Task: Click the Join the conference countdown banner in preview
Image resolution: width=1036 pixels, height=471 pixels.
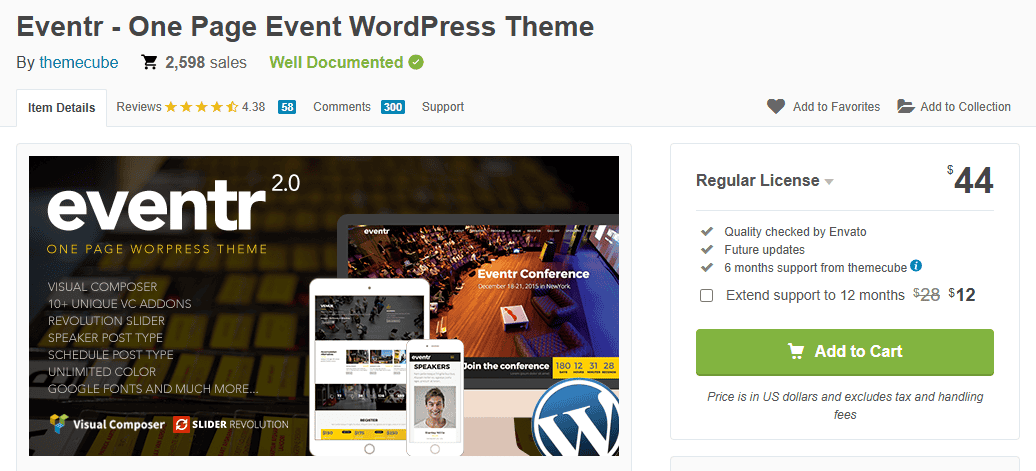Action: 542,367
